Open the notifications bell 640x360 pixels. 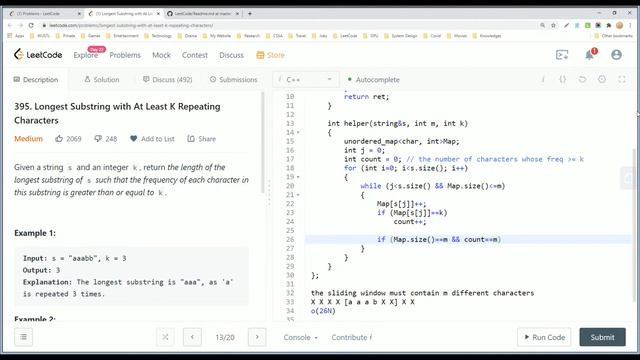click(589, 55)
